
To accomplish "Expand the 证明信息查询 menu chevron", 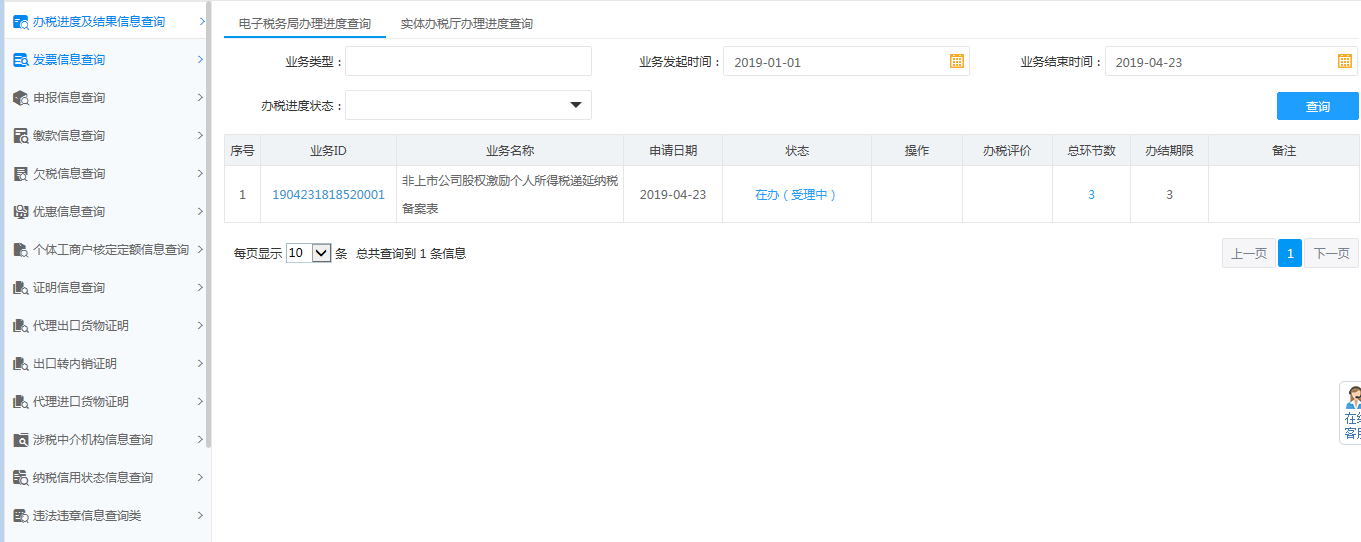I will pyautogui.click(x=200, y=288).
